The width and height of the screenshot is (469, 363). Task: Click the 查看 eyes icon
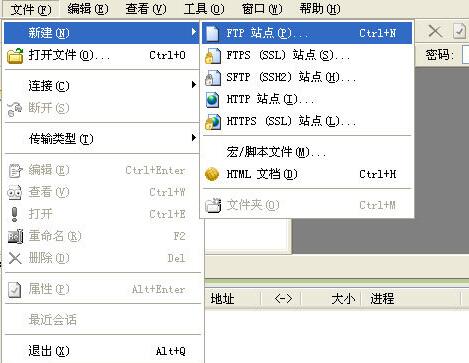coord(15,193)
